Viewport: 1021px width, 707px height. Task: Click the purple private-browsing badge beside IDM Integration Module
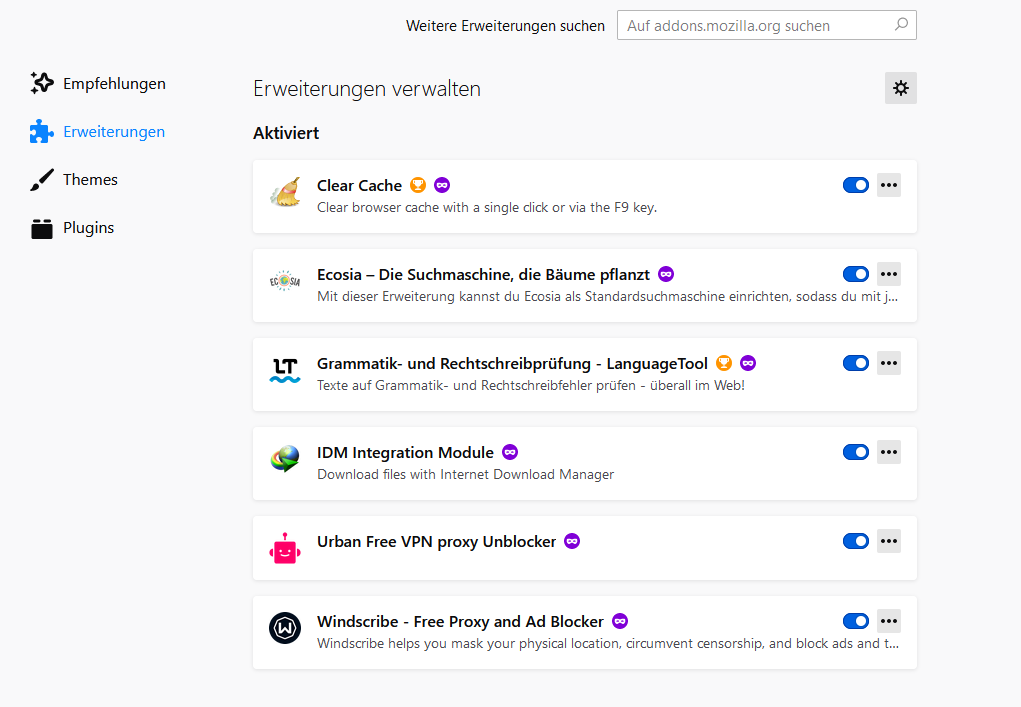[510, 452]
